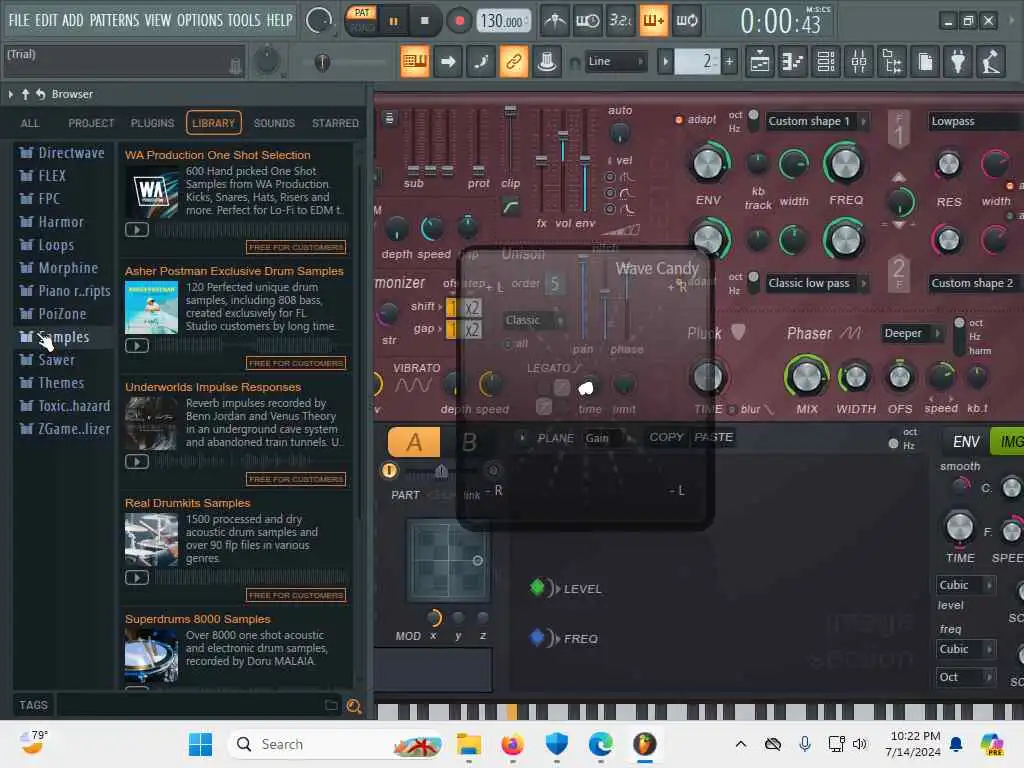The width and height of the screenshot is (1024, 768).
Task: Arm the record button
Action: tap(460, 21)
